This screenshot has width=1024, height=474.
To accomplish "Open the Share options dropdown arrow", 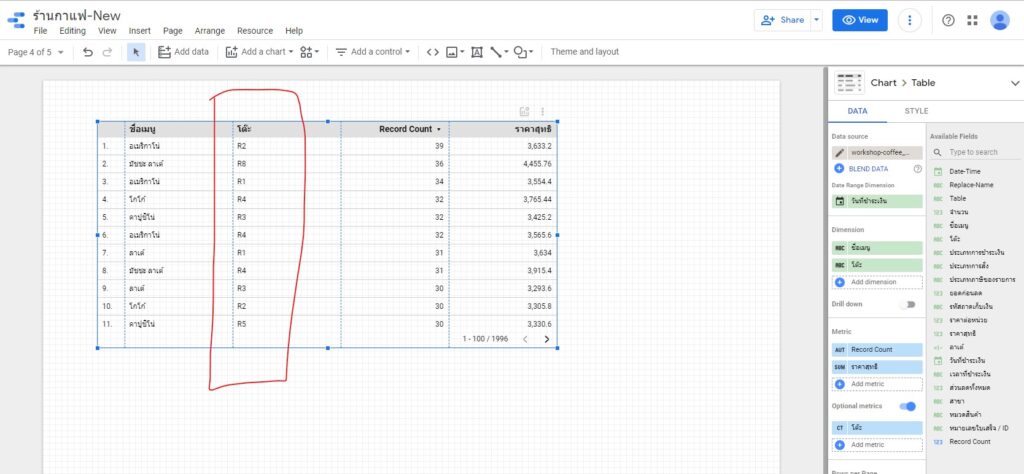I will click(x=816, y=20).
